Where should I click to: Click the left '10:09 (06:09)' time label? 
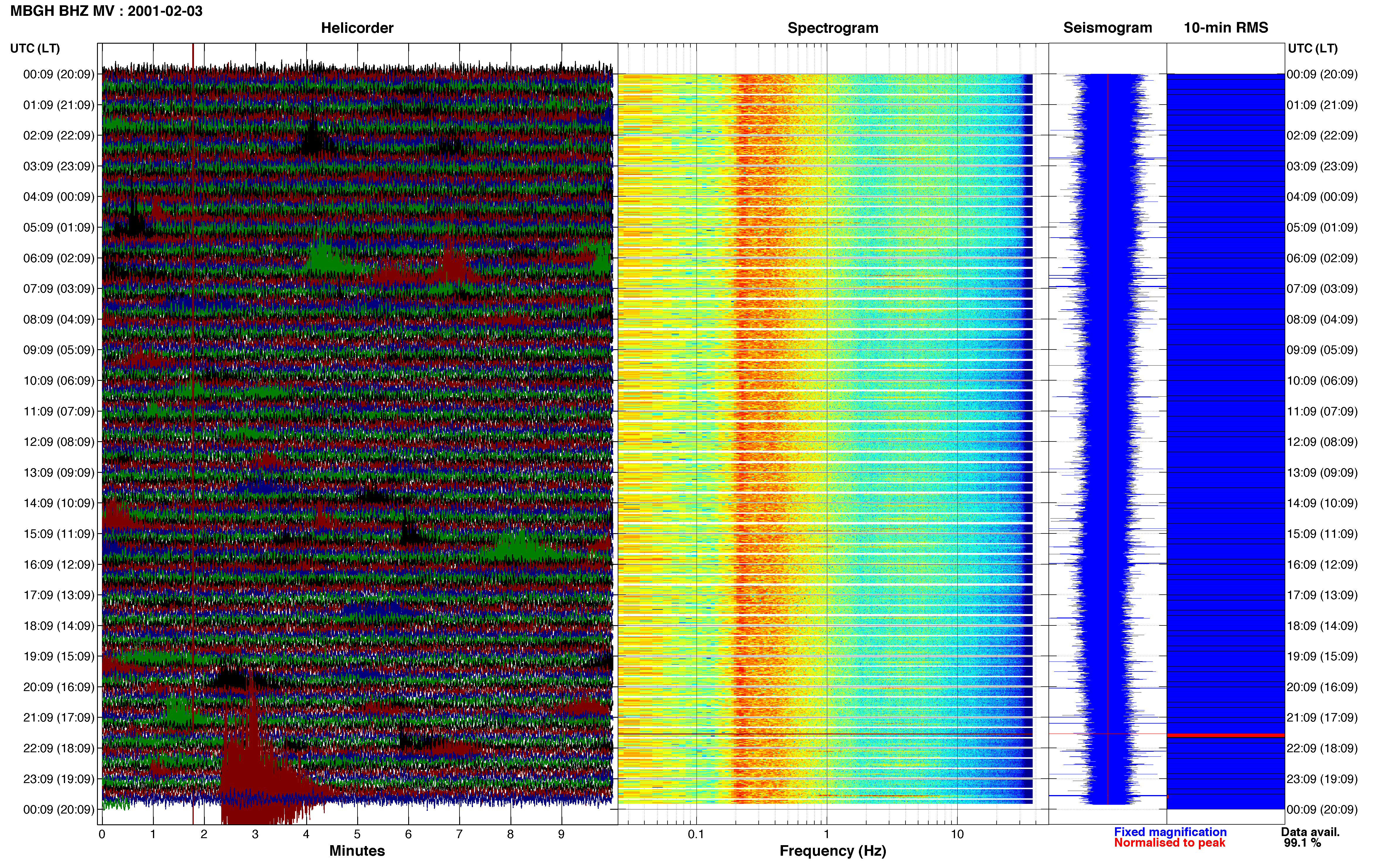pos(59,381)
